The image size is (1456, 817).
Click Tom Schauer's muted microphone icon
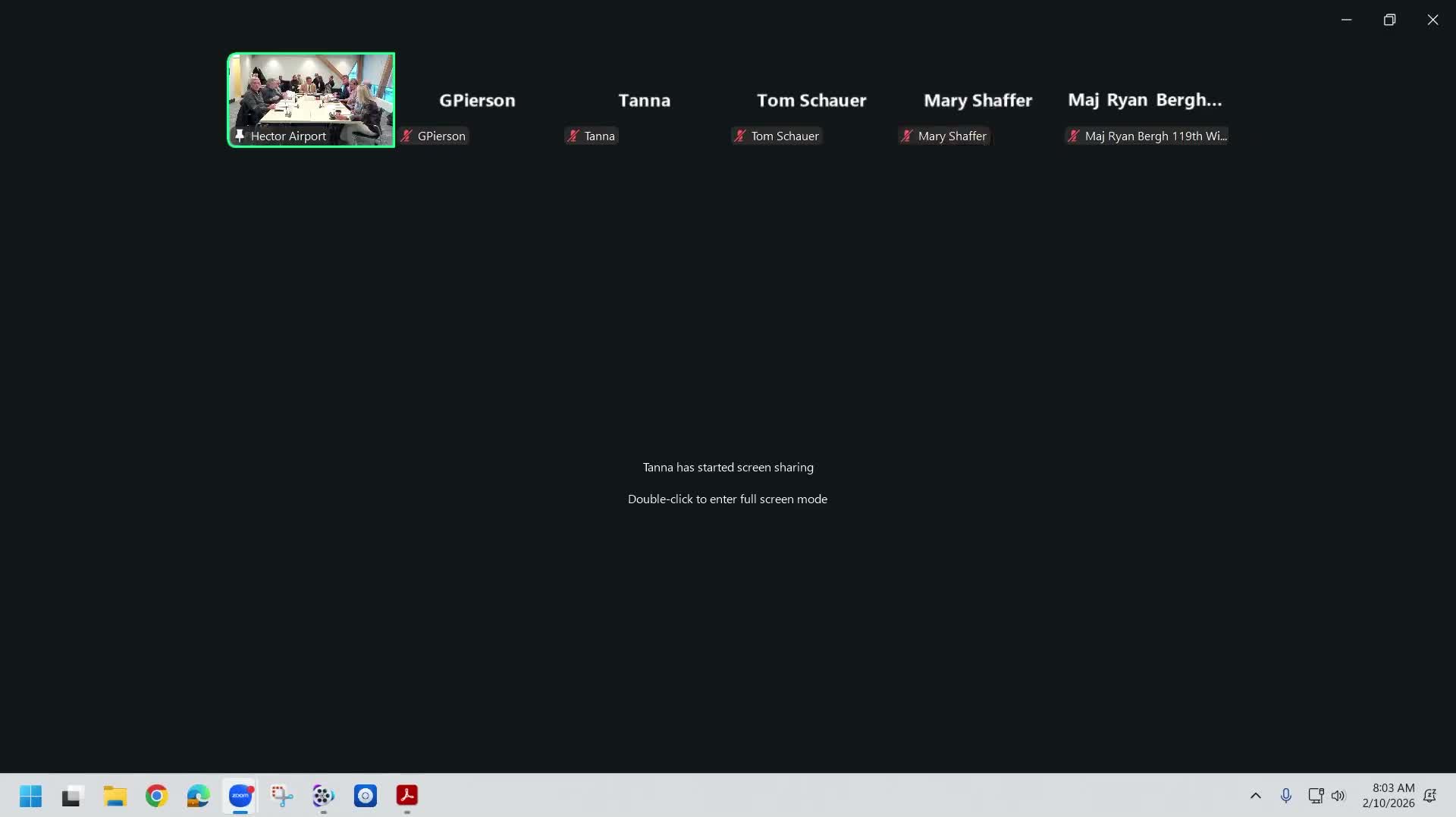click(x=740, y=136)
